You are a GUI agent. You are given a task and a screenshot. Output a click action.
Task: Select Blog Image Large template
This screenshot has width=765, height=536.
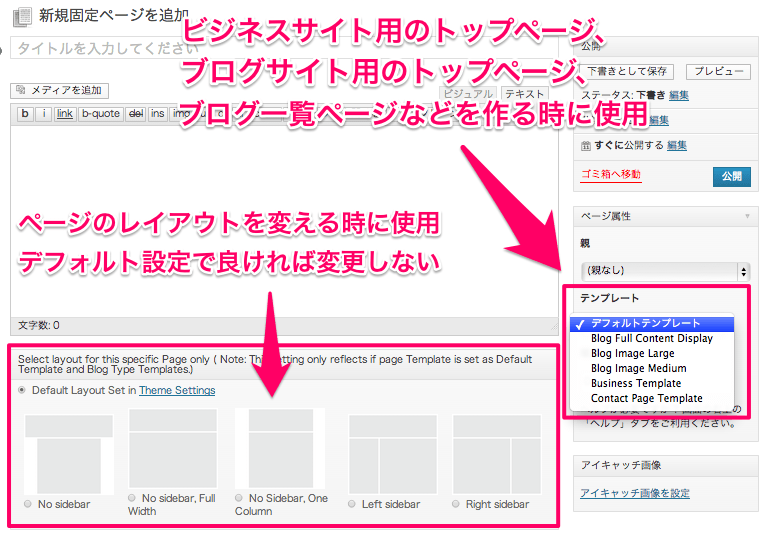coord(652,354)
